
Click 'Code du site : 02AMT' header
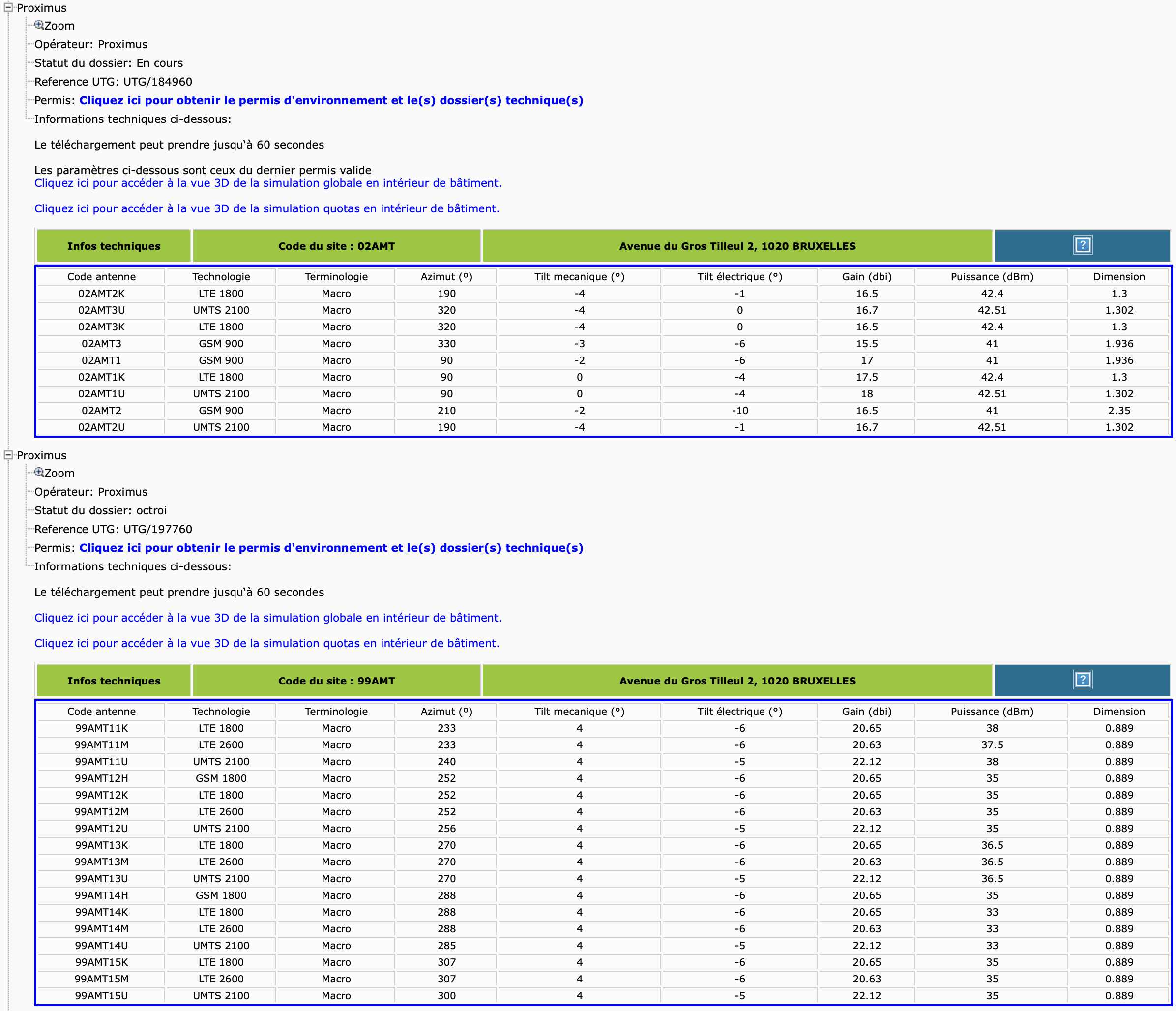[x=337, y=246]
